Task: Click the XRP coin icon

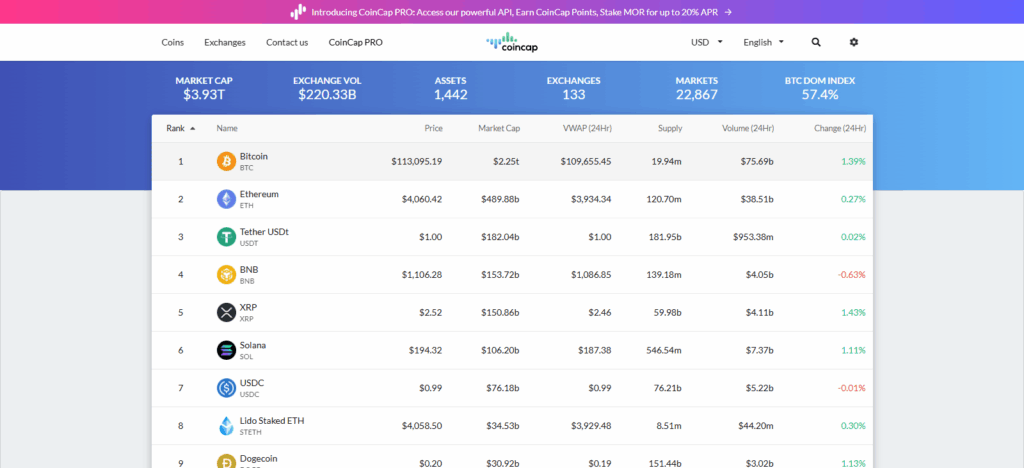Action: click(226, 312)
